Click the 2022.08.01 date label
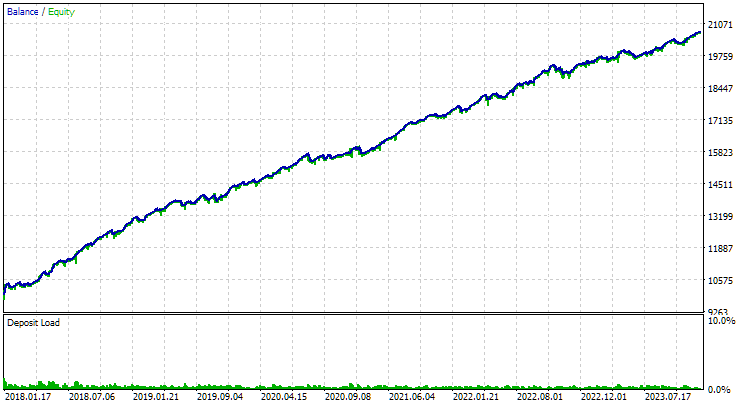Viewport: 745px width, 405px height. click(x=540, y=396)
